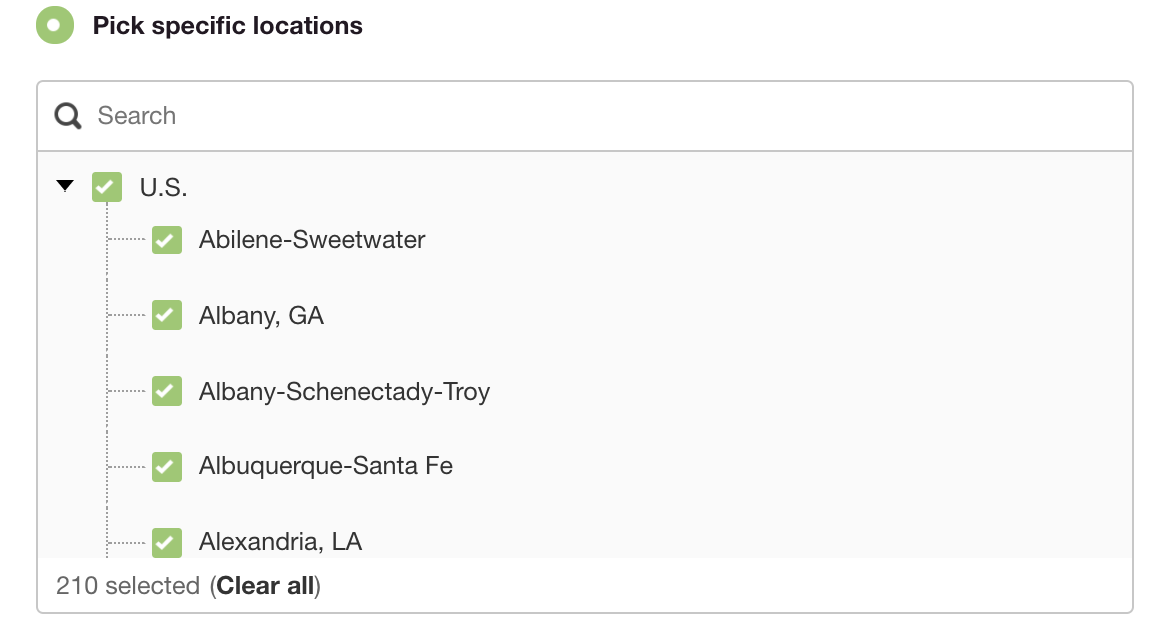Click the Abilene-Sweetwater location name
This screenshot has height=638, width=1162.
pyautogui.click(x=311, y=240)
